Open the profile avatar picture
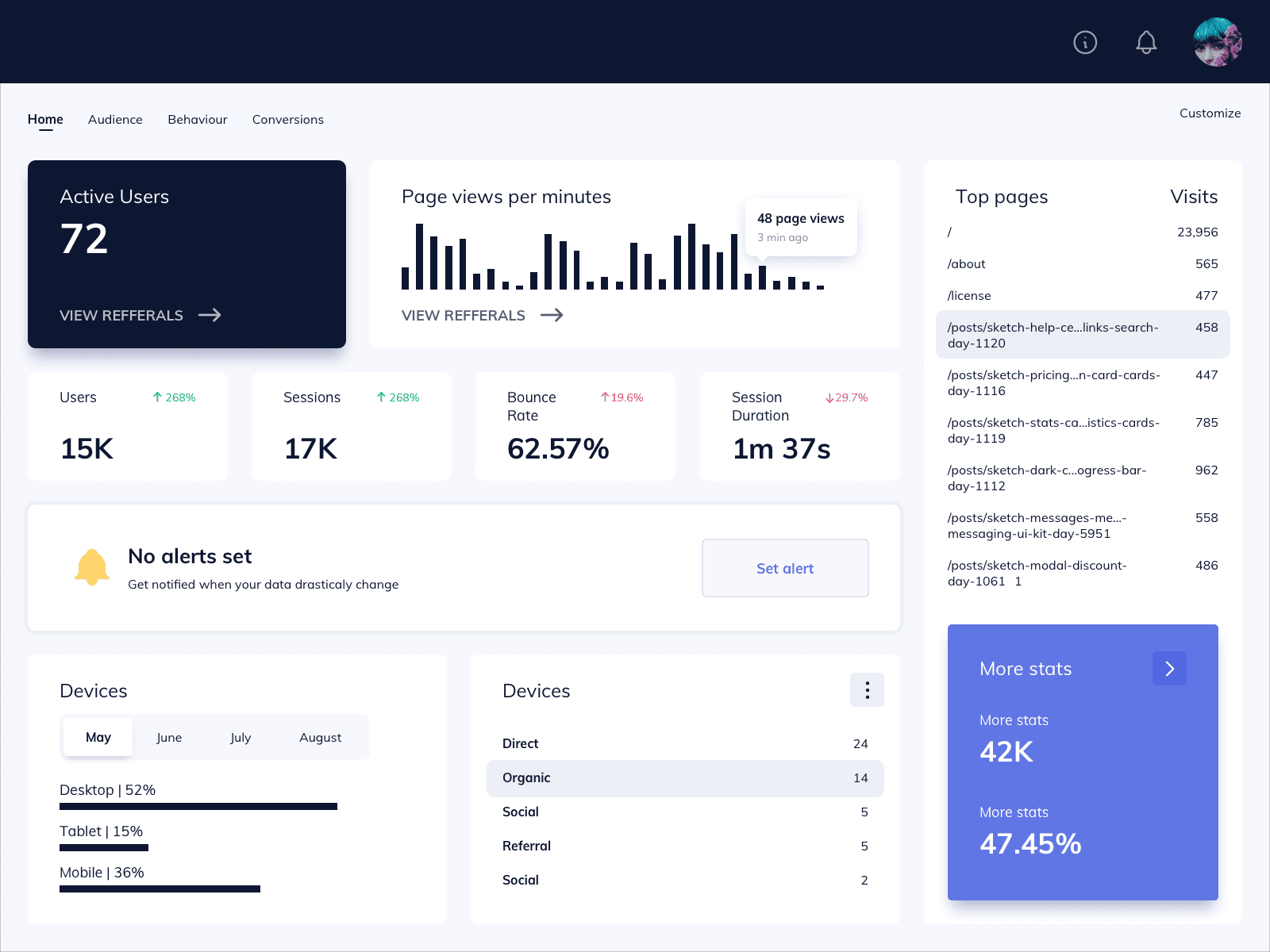Screen dimensions: 1270x952 [1217, 41]
